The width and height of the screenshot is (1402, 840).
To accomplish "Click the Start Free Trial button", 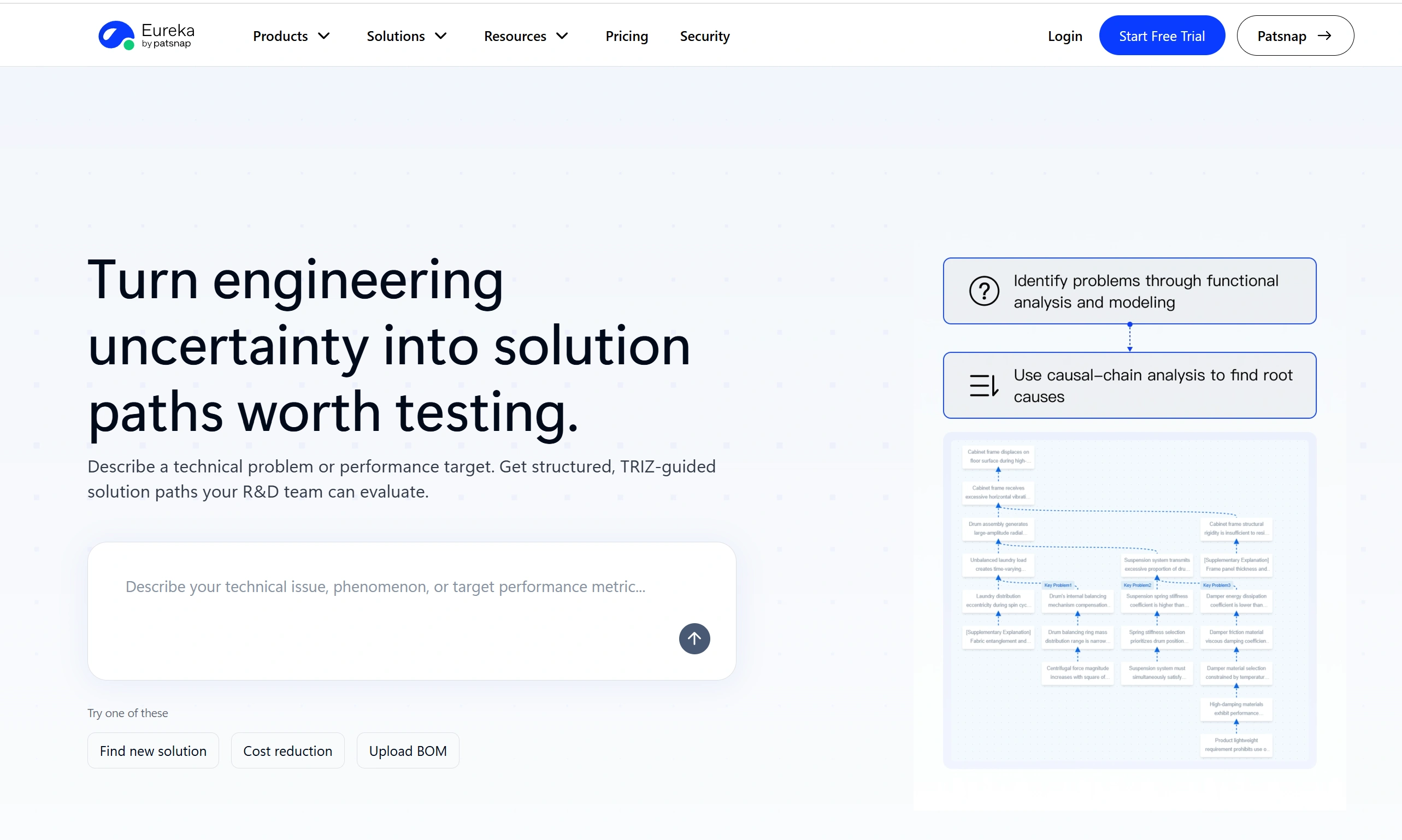I will [x=1162, y=36].
